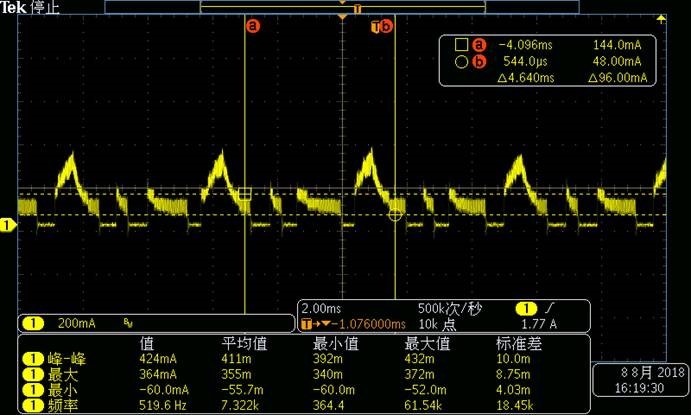
Task: Click the square cursor a symbol in readout
Action: (x=461, y=44)
